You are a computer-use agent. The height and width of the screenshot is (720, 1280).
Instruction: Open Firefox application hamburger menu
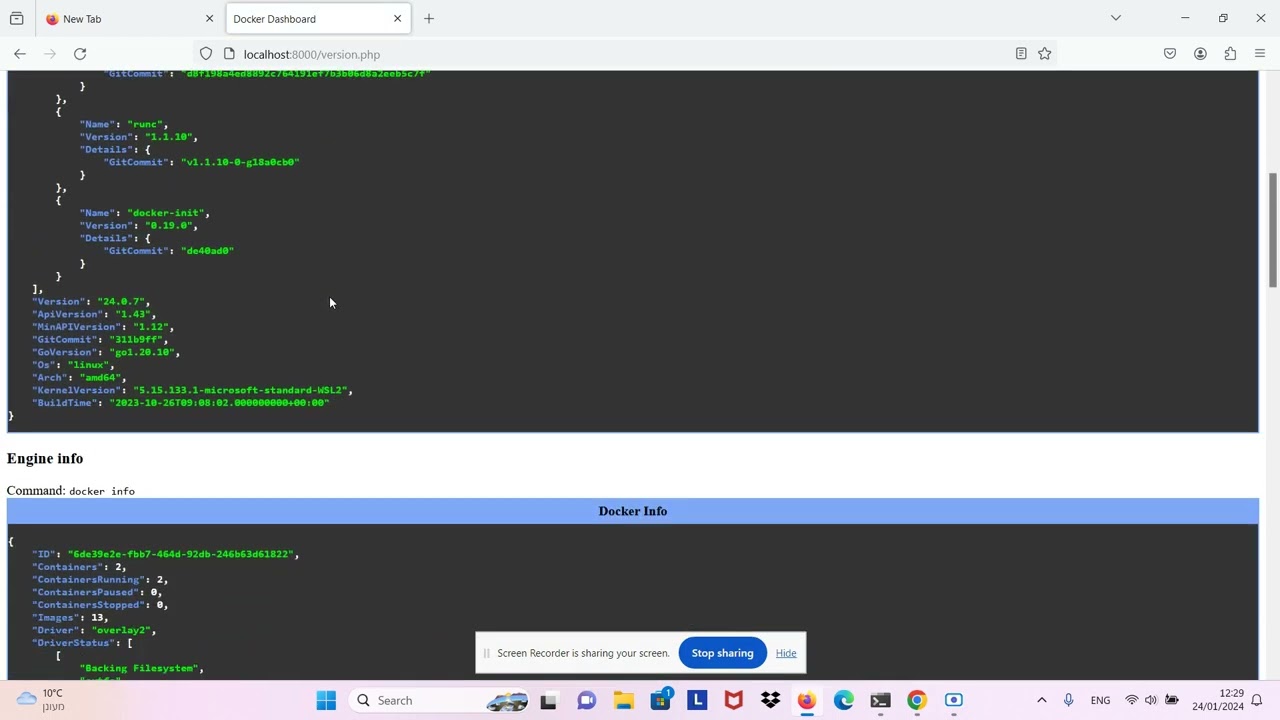pos(1260,54)
